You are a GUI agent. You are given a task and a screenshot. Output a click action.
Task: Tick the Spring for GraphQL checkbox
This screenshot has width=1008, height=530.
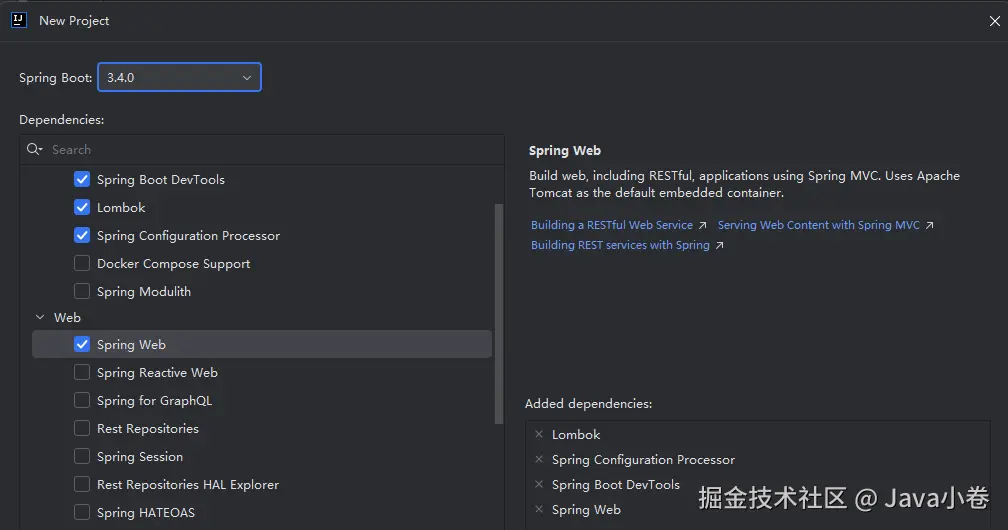click(x=82, y=401)
